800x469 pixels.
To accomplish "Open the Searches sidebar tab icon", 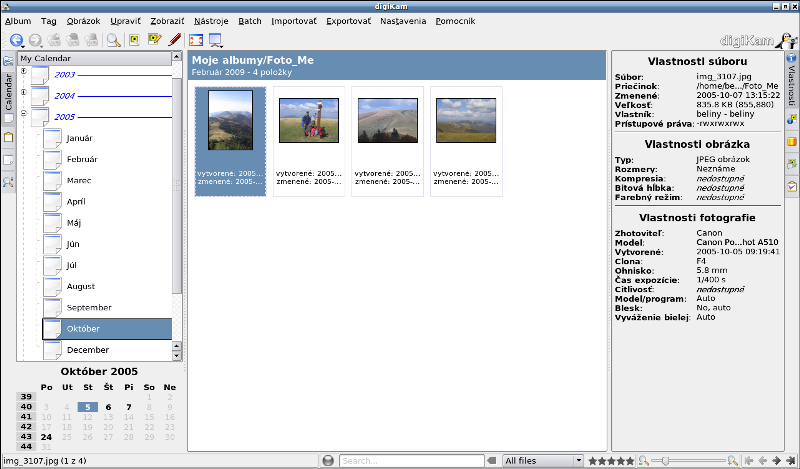I will [x=8, y=182].
